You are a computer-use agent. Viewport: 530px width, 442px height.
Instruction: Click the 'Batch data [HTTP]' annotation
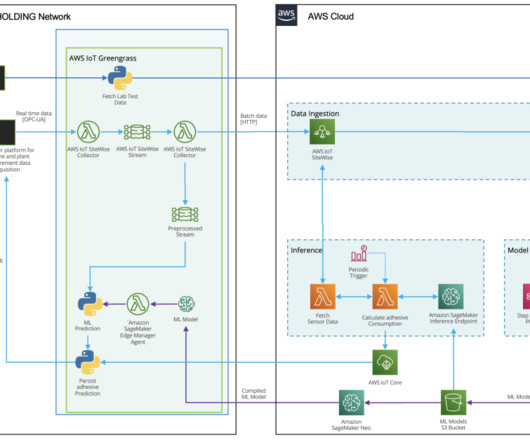(x=254, y=119)
